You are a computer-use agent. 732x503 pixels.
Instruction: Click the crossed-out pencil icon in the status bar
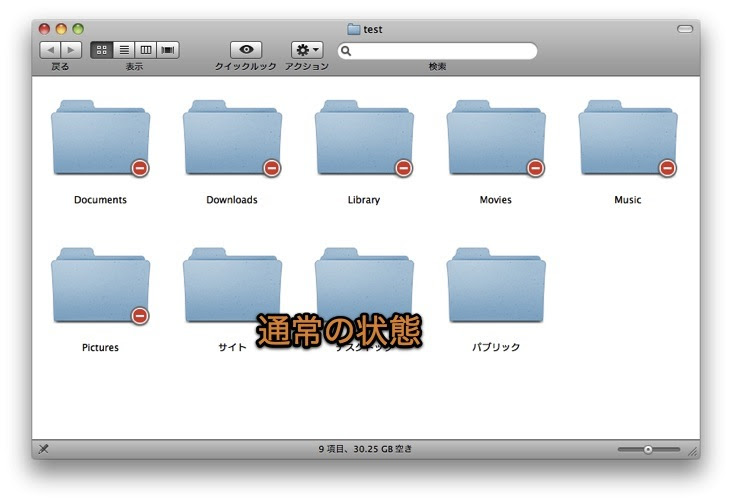click(43, 449)
